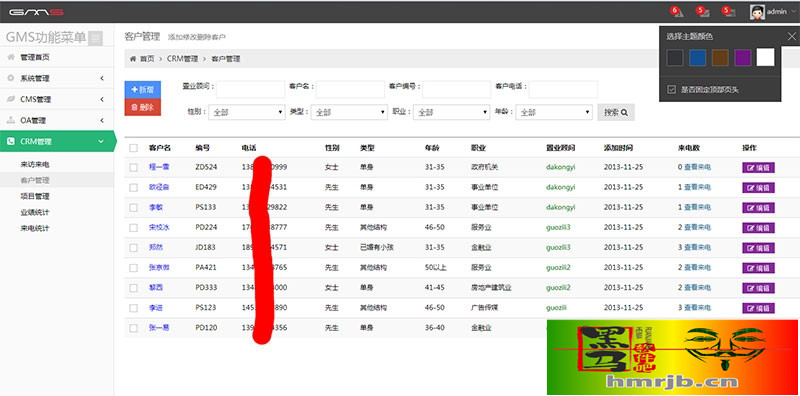Screen dimensions: 800x396
Task: Check the row checkbox for ED429
Action: [134, 188]
